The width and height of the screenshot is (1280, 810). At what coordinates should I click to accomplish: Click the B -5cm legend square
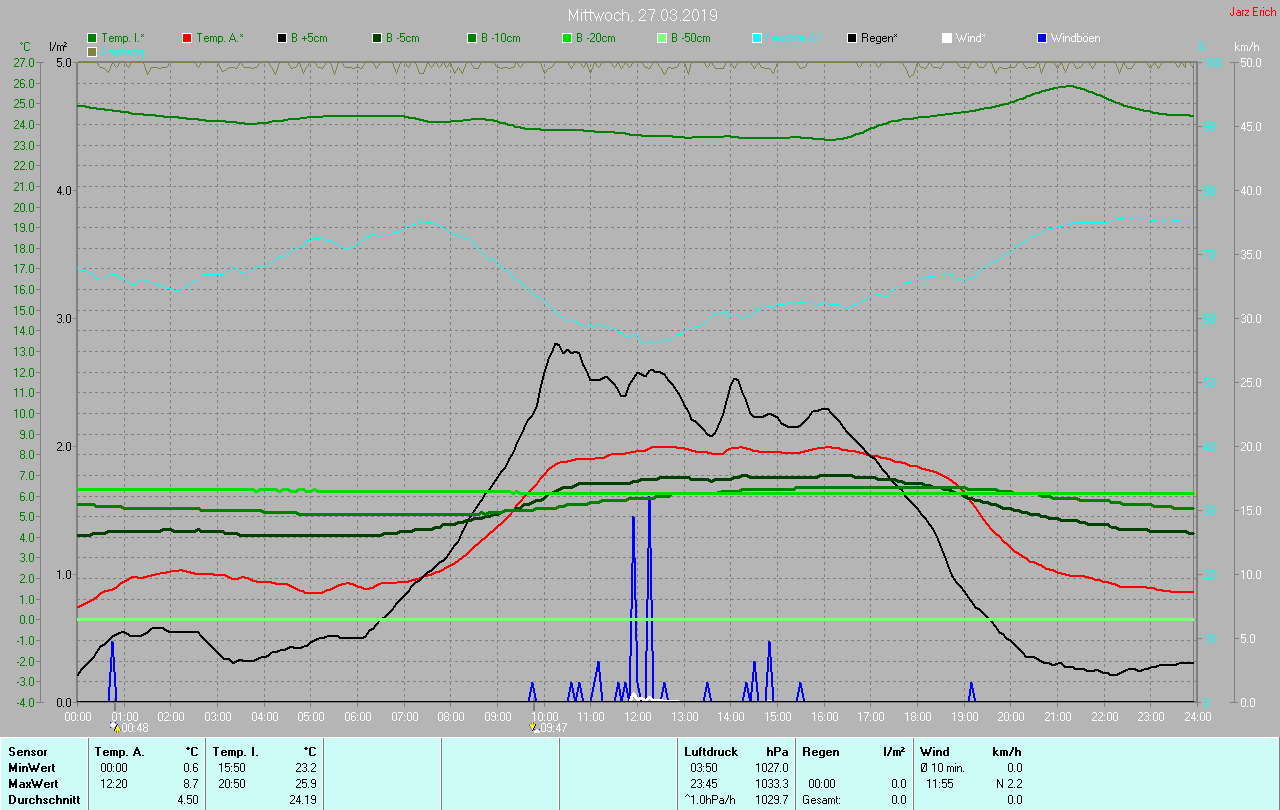[x=378, y=38]
